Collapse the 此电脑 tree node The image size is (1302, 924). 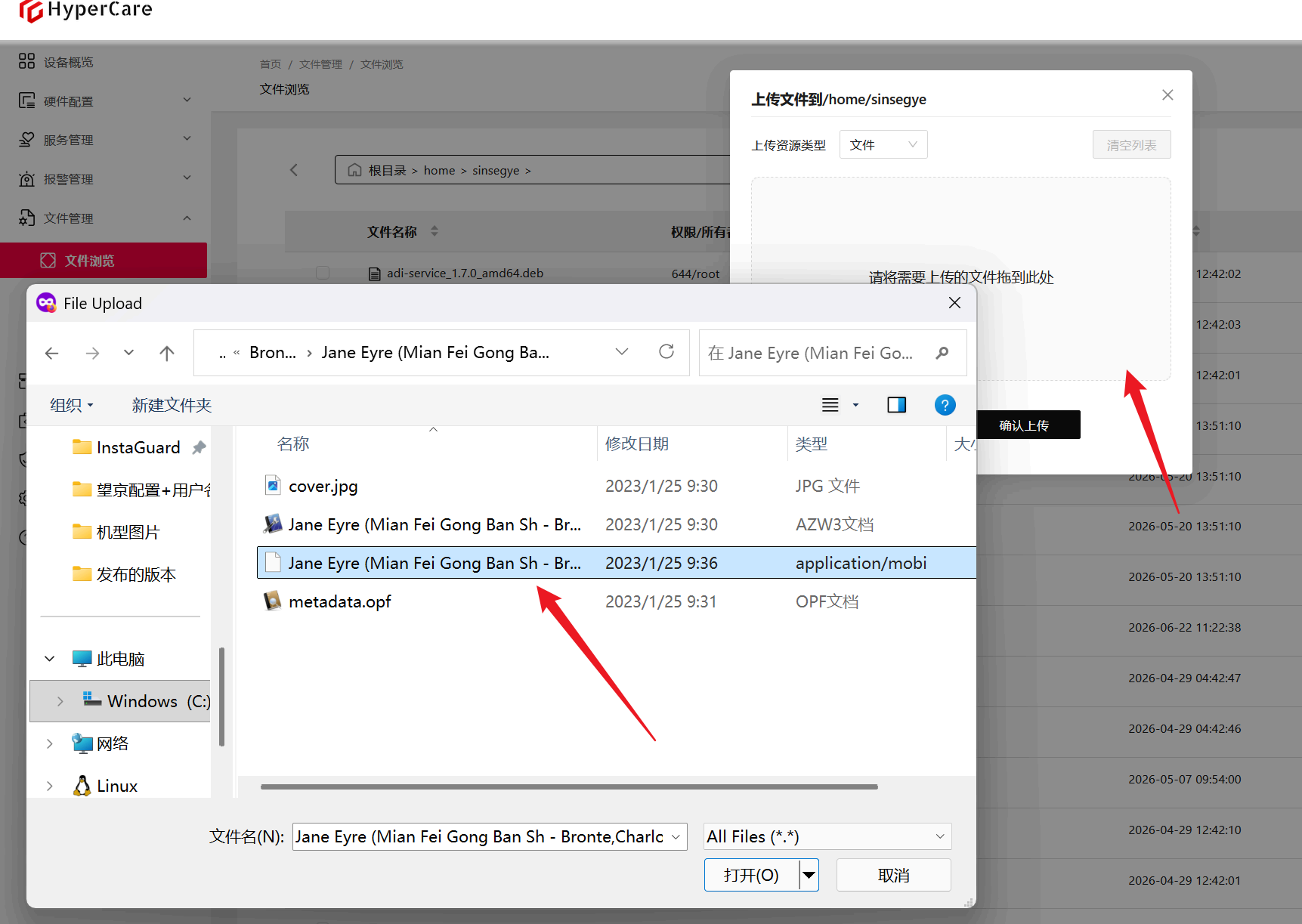(50, 659)
